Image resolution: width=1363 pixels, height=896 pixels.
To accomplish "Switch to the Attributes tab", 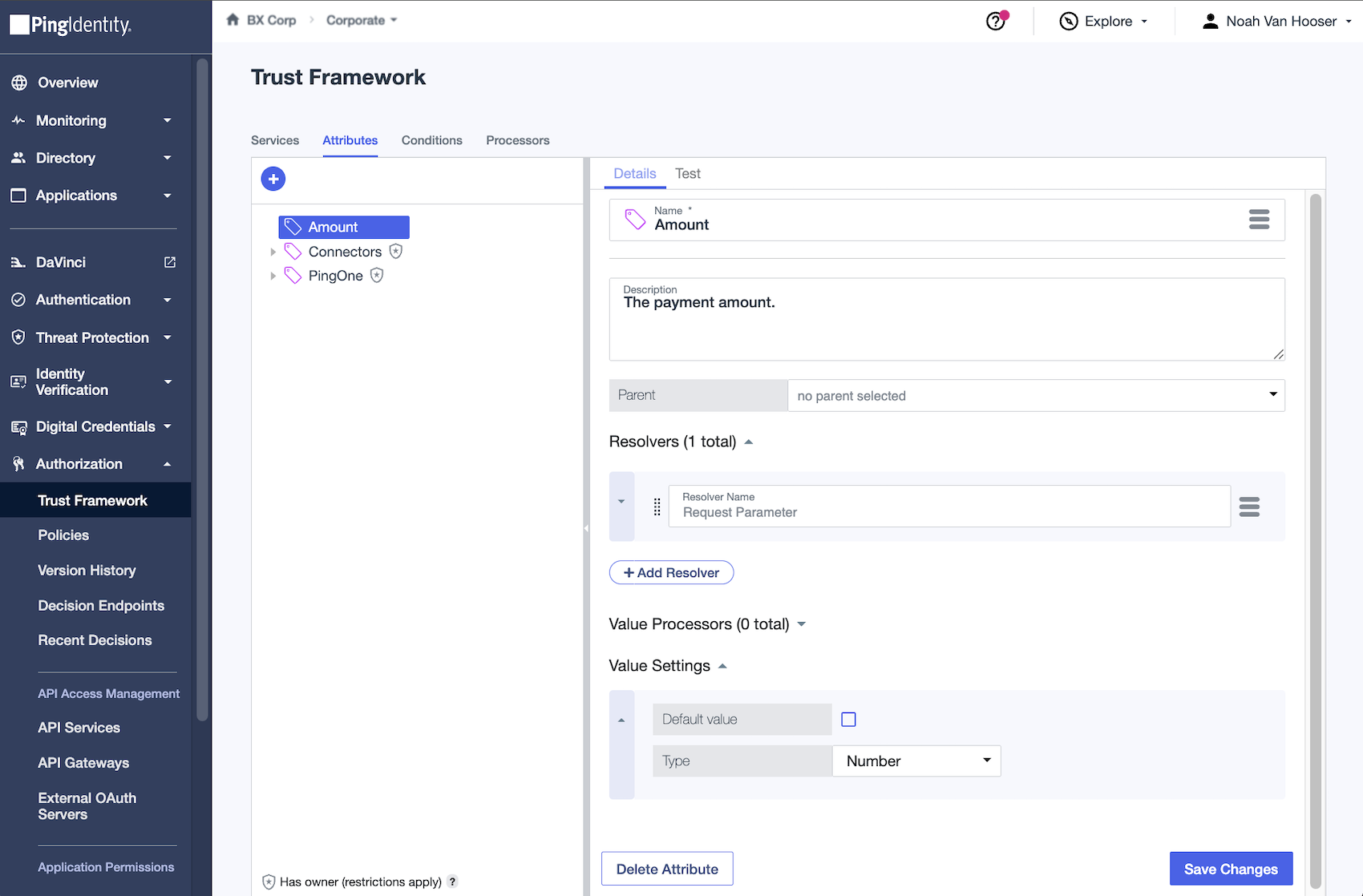I will point(350,140).
